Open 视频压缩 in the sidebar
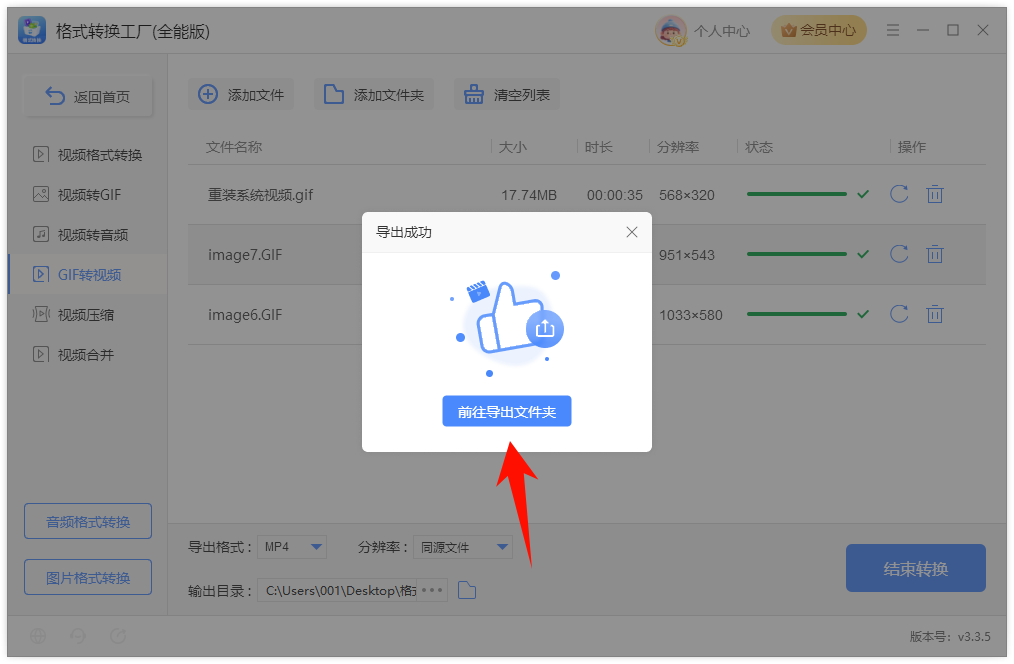This screenshot has height=664, width=1014. pos(87,315)
